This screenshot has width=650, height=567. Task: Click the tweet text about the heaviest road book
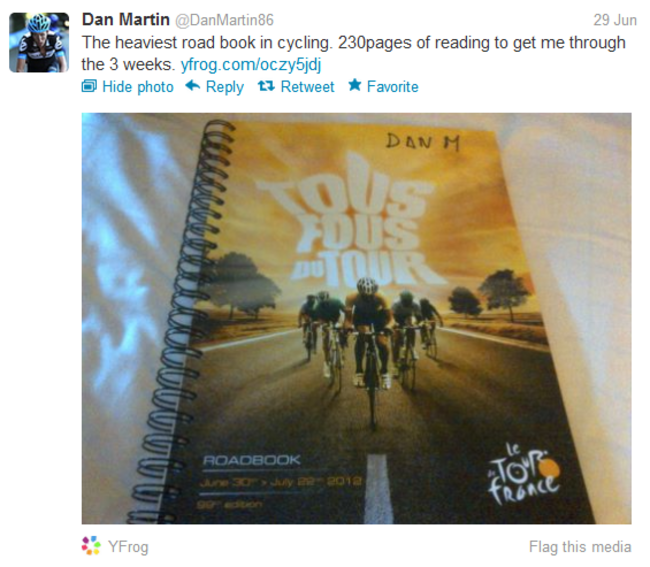pyautogui.click(x=353, y=53)
